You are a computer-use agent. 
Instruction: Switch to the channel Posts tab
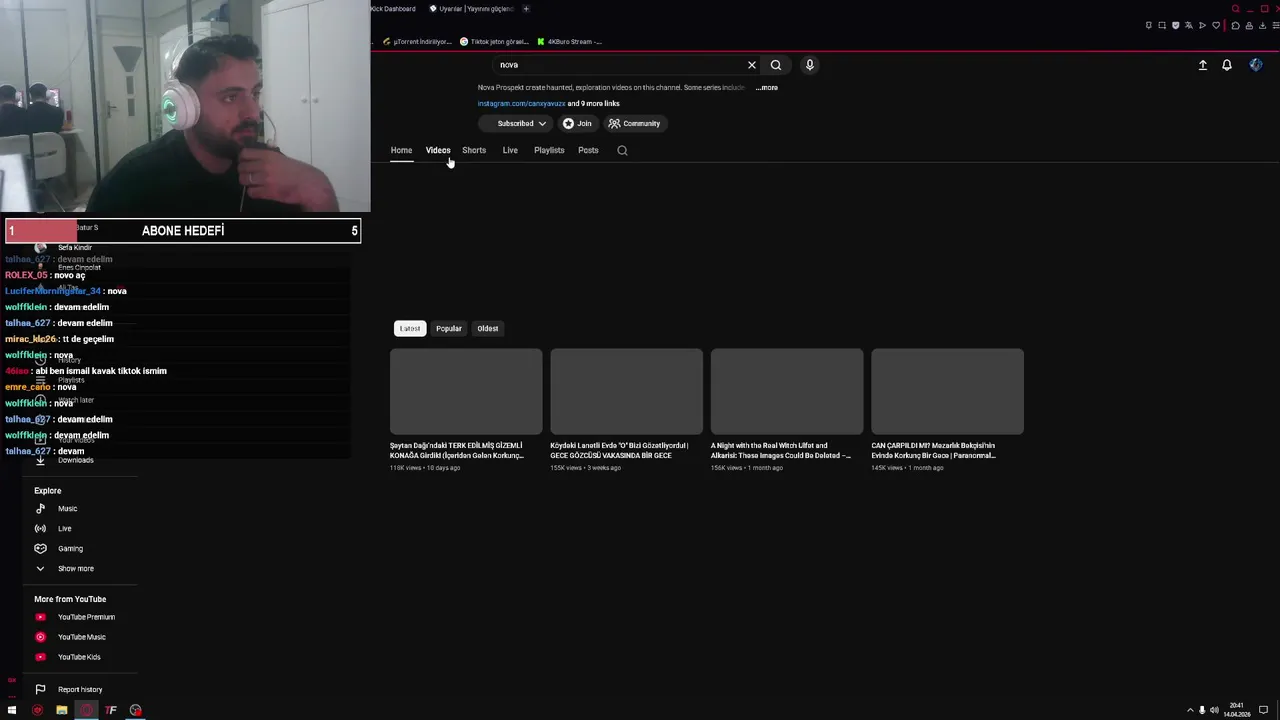pyautogui.click(x=588, y=150)
